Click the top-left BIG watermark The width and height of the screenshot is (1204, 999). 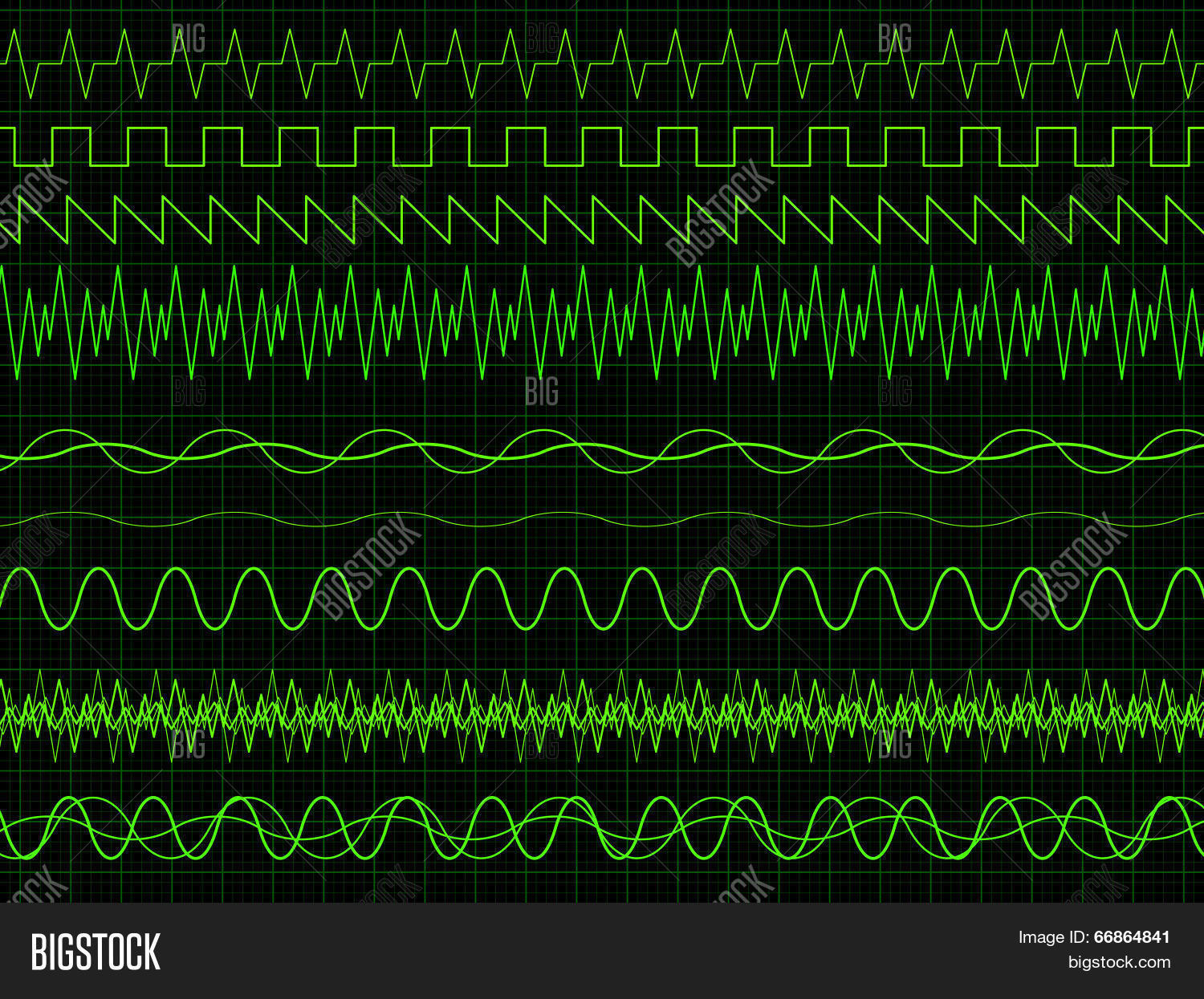[189, 39]
